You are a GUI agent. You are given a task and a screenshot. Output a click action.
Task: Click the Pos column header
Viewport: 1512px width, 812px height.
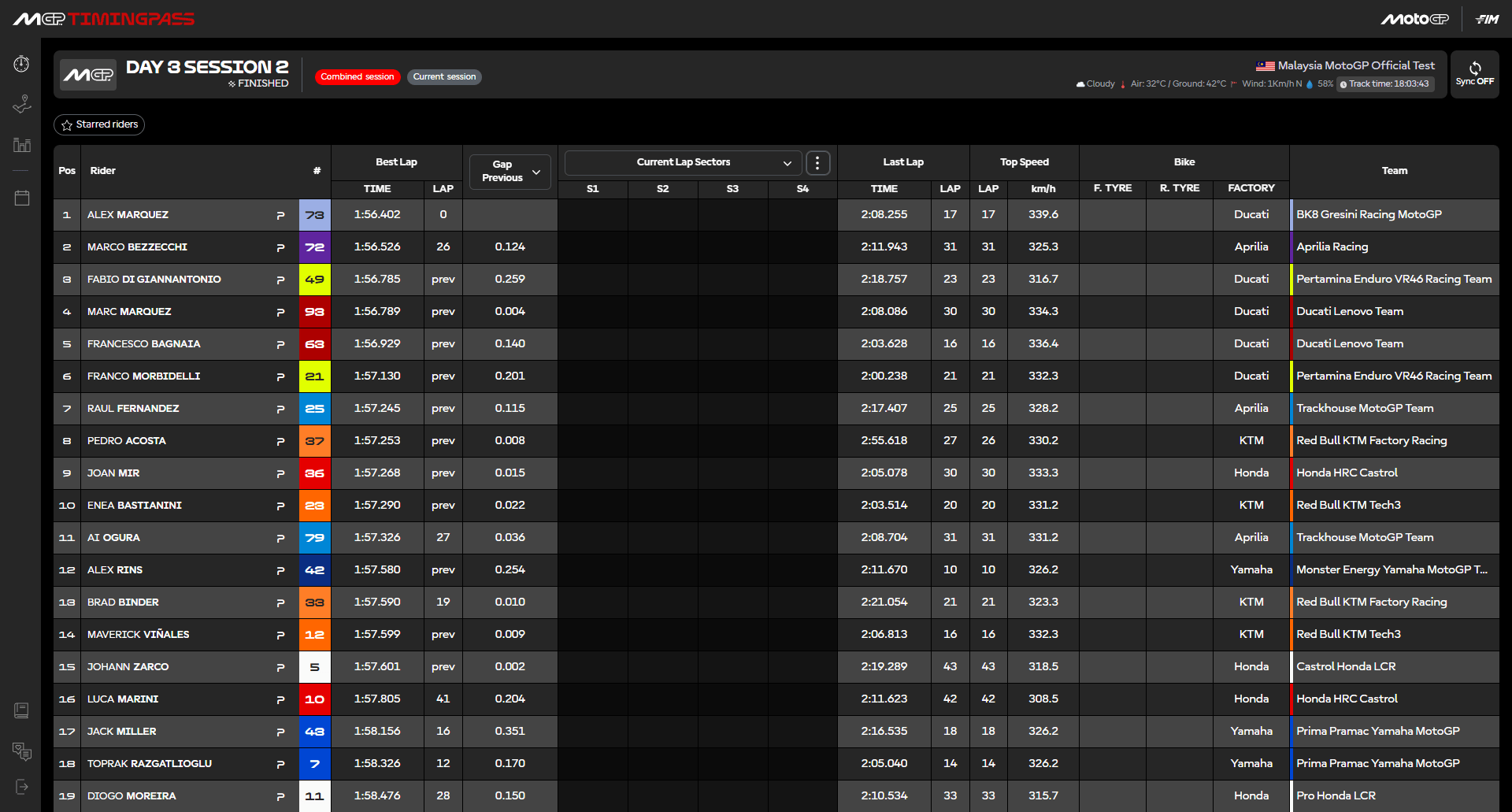pyautogui.click(x=67, y=171)
